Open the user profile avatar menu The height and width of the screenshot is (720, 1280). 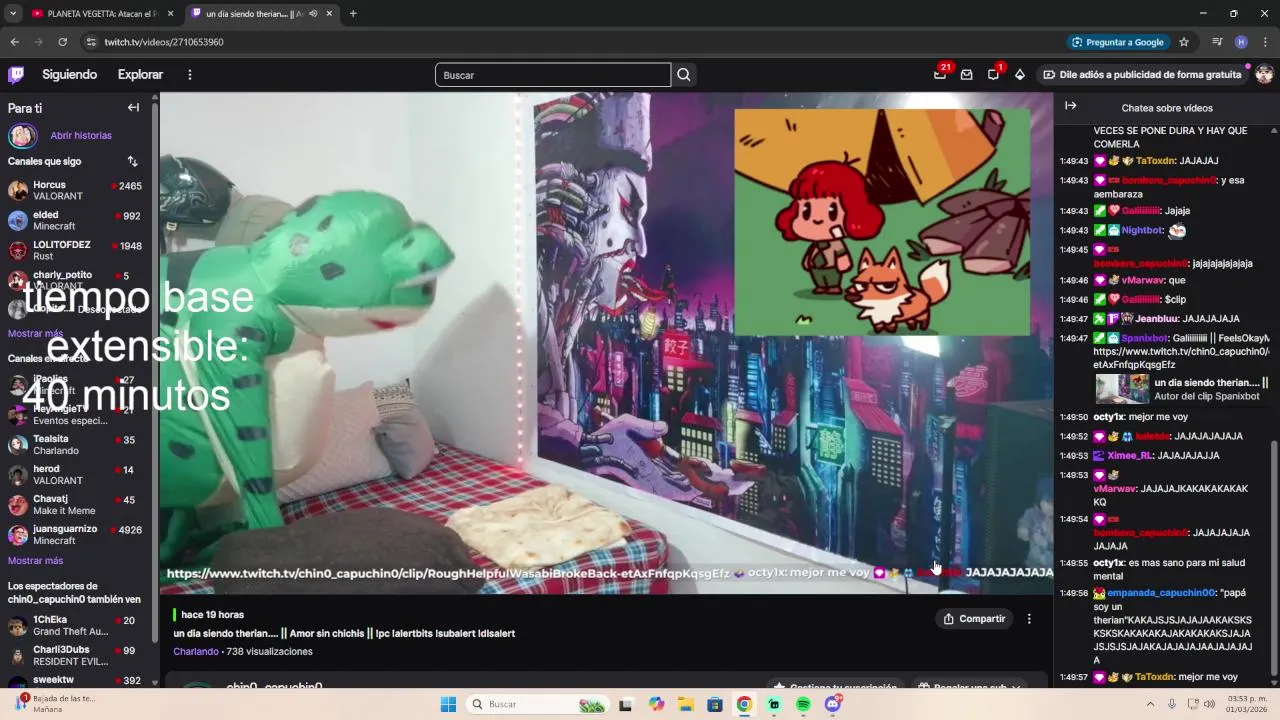(x=1264, y=74)
